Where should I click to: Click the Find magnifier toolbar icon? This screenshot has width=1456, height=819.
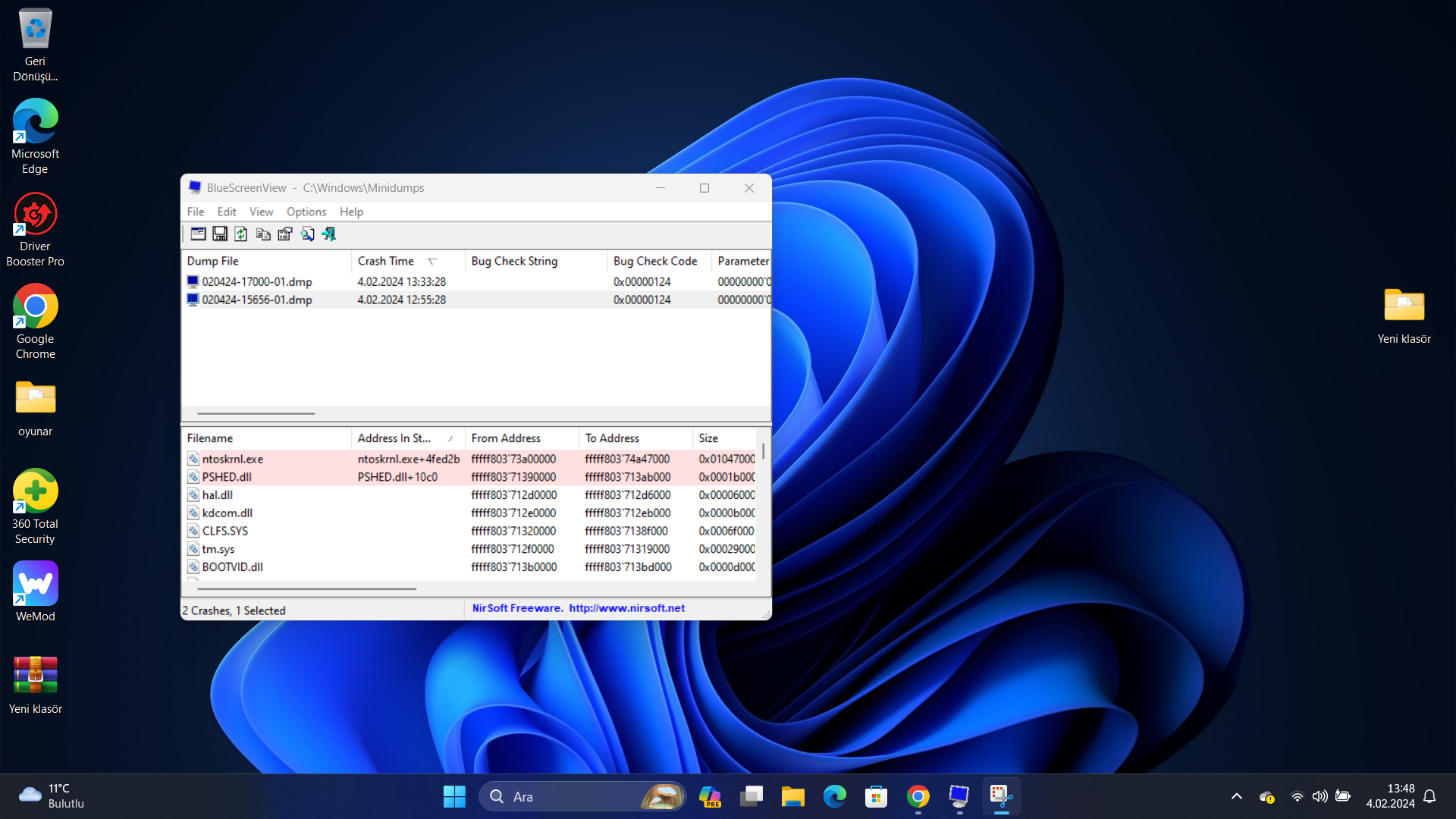click(x=307, y=234)
